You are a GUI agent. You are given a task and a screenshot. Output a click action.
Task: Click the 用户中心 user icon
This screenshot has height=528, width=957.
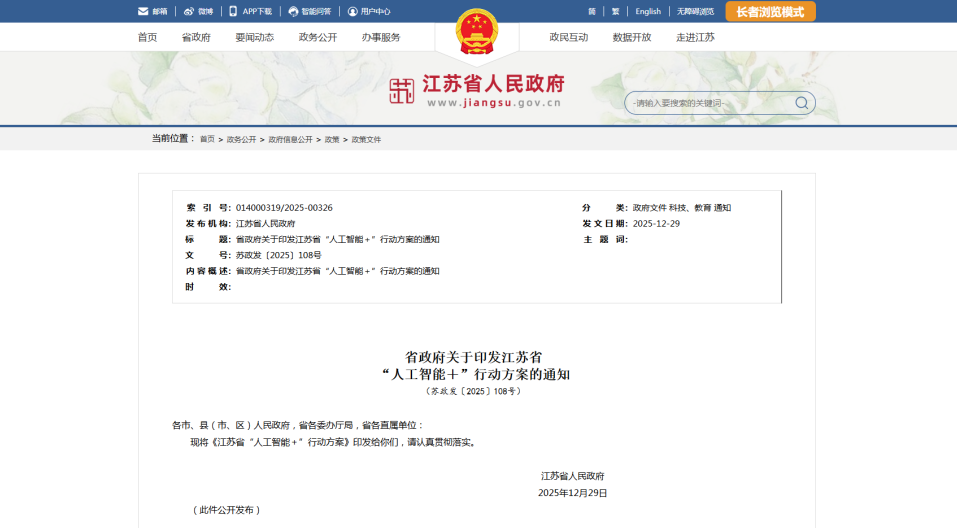(352, 11)
